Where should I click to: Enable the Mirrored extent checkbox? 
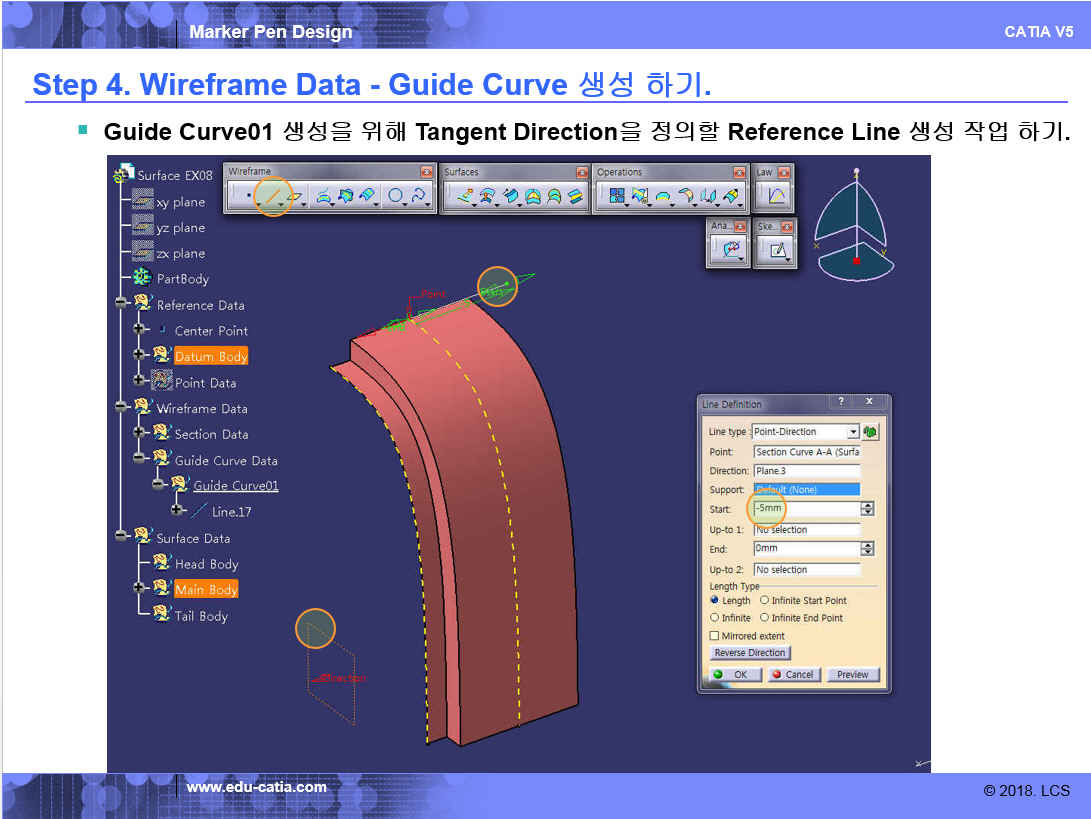click(x=714, y=636)
